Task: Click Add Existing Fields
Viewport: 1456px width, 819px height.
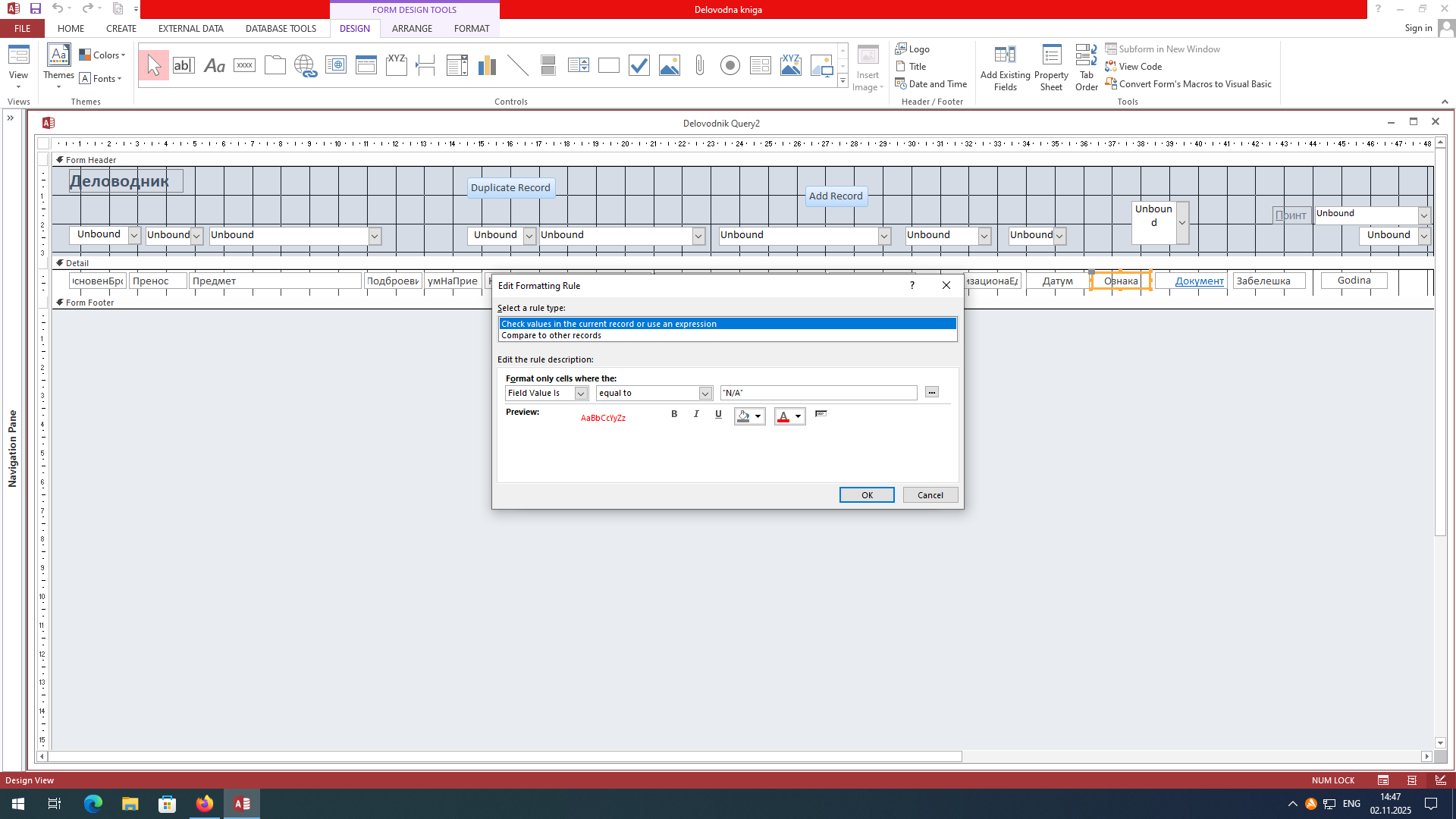Action: [x=1005, y=67]
